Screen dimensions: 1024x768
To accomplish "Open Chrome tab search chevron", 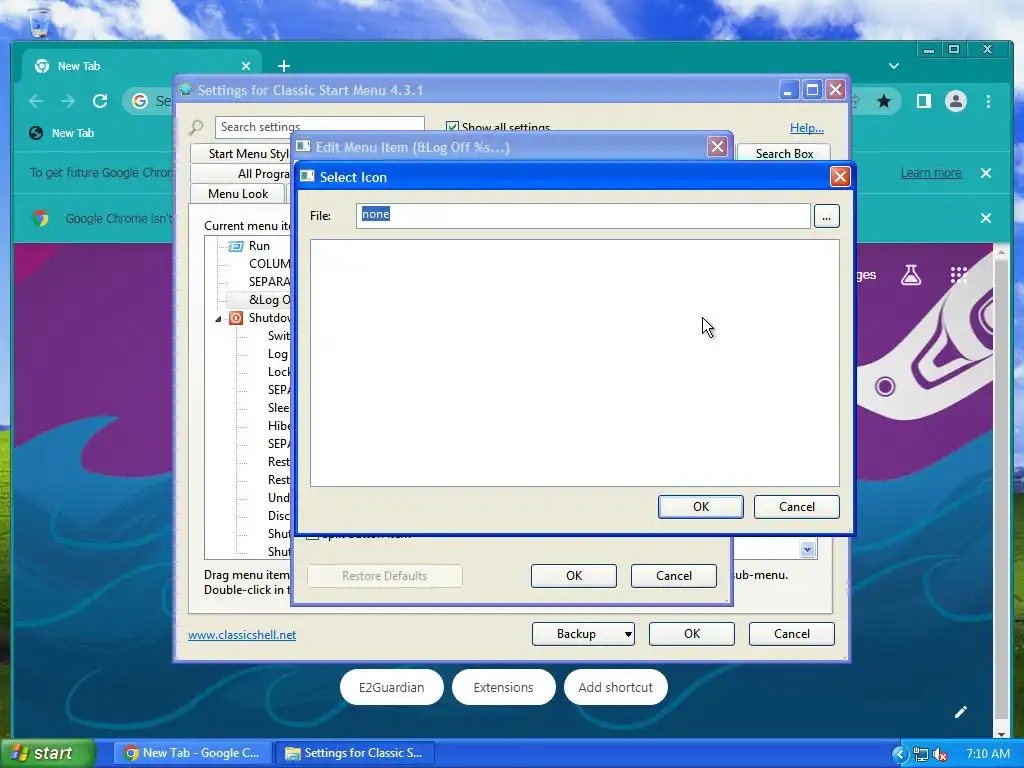I will click(x=894, y=66).
